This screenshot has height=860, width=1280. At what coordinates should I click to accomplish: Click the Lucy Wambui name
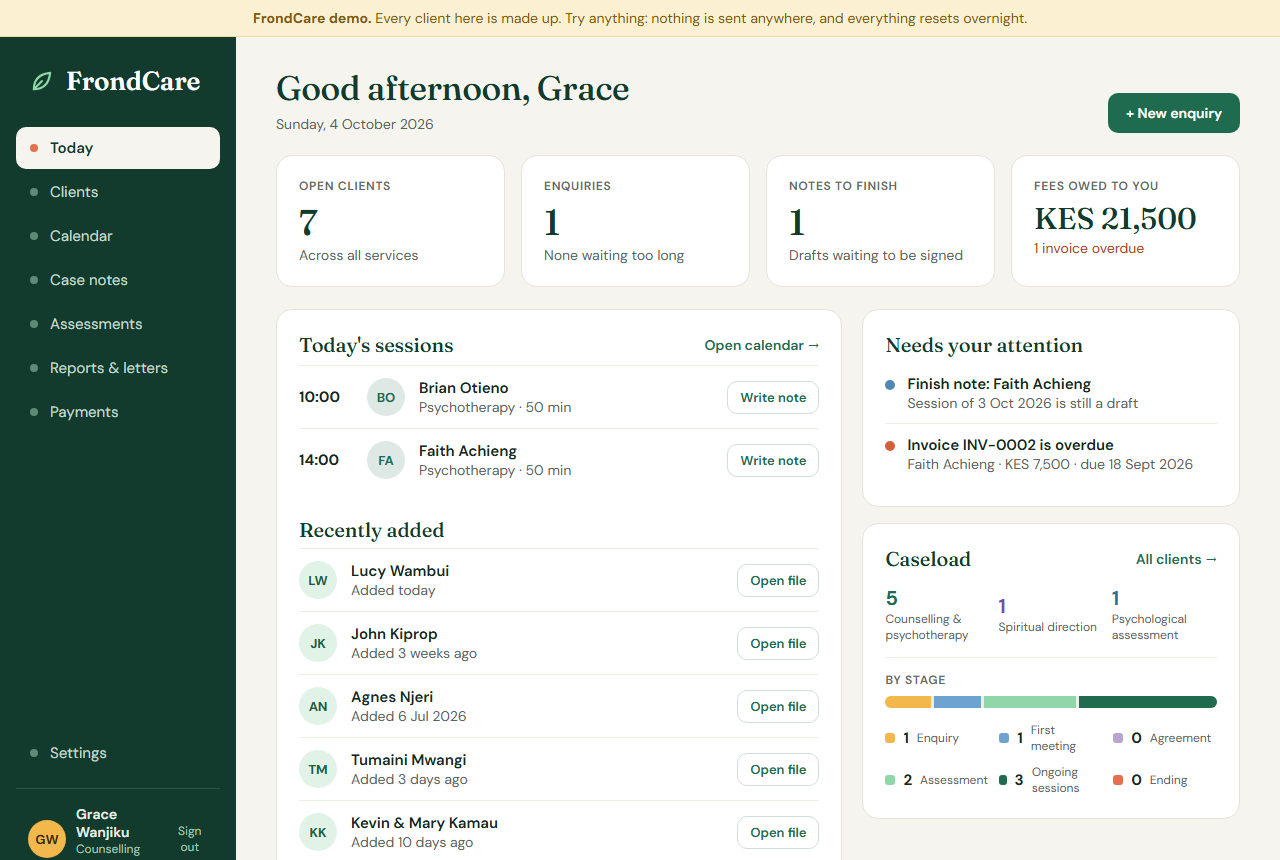[x=400, y=571]
